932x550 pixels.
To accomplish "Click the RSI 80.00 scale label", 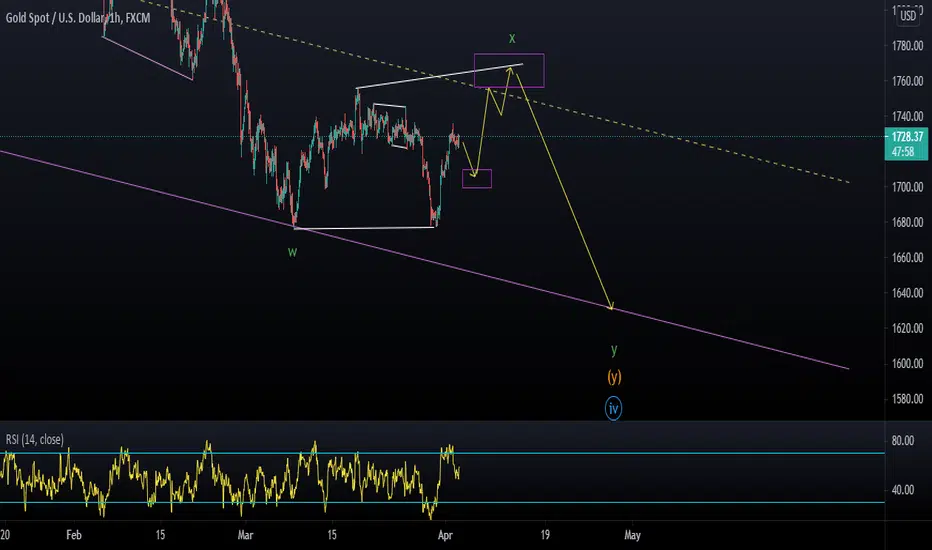I will [x=903, y=441].
